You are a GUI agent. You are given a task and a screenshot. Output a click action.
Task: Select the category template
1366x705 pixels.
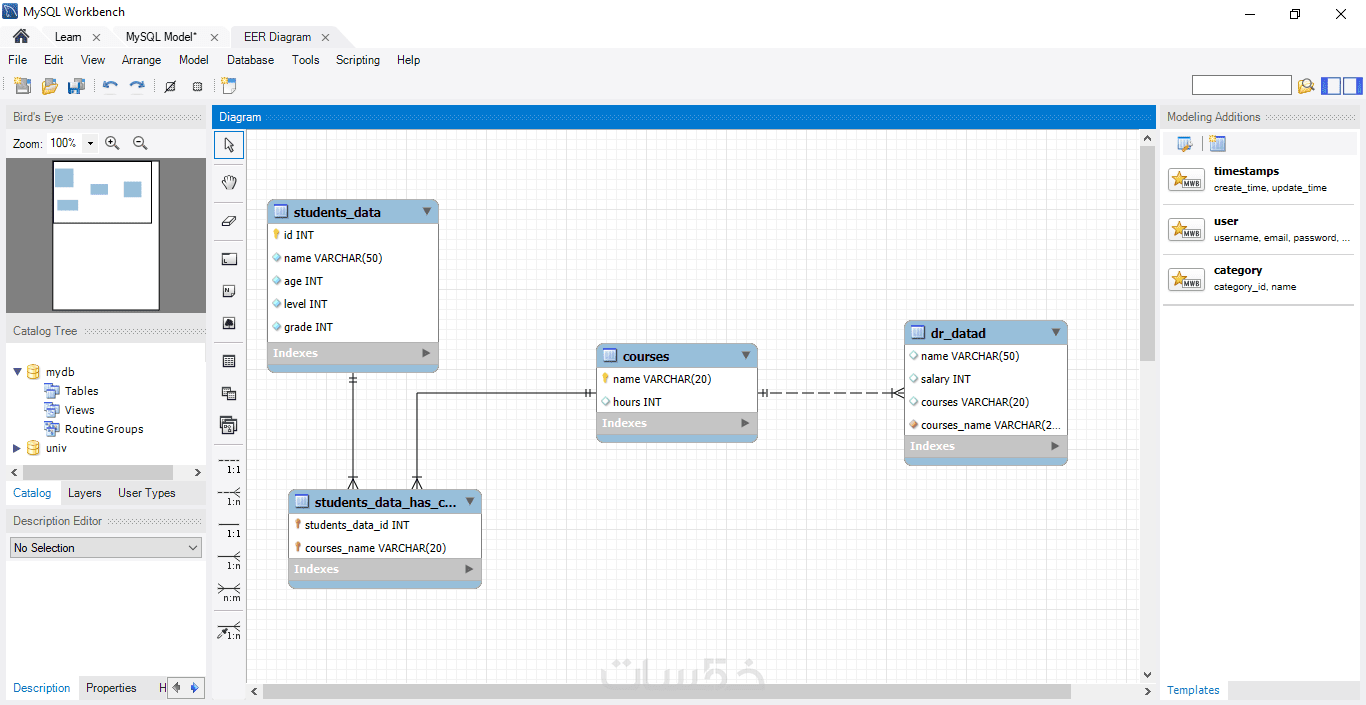pos(1258,279)
